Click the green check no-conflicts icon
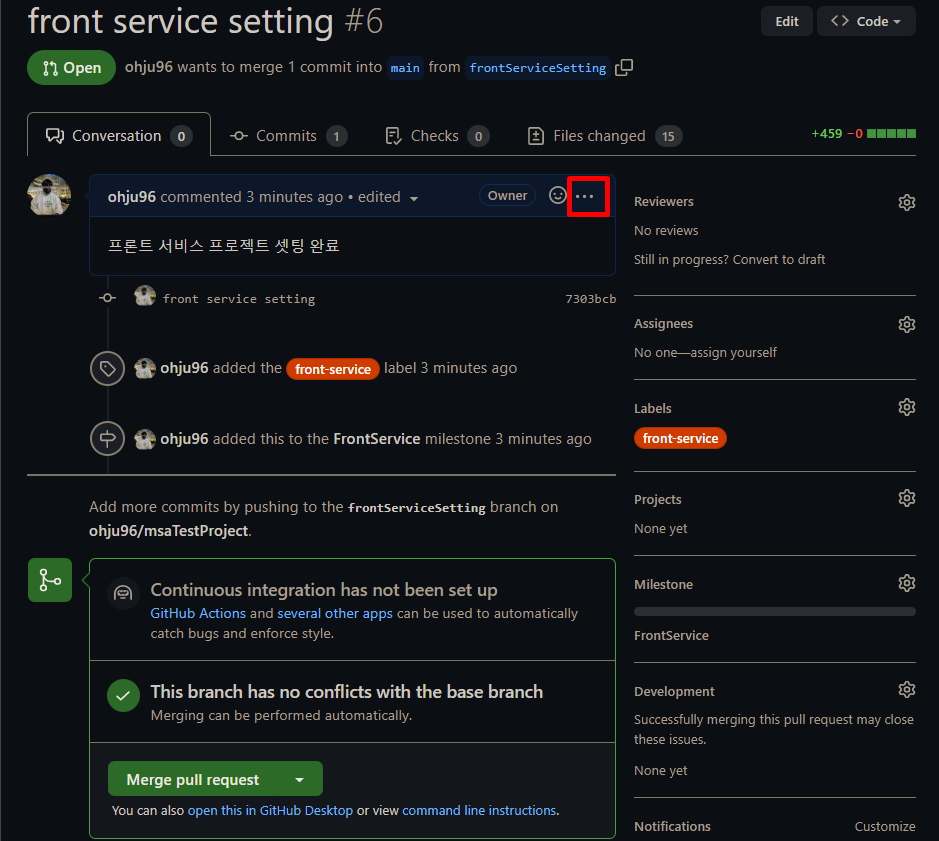Screen dimensions: 939x841 (x=123, y=695)
